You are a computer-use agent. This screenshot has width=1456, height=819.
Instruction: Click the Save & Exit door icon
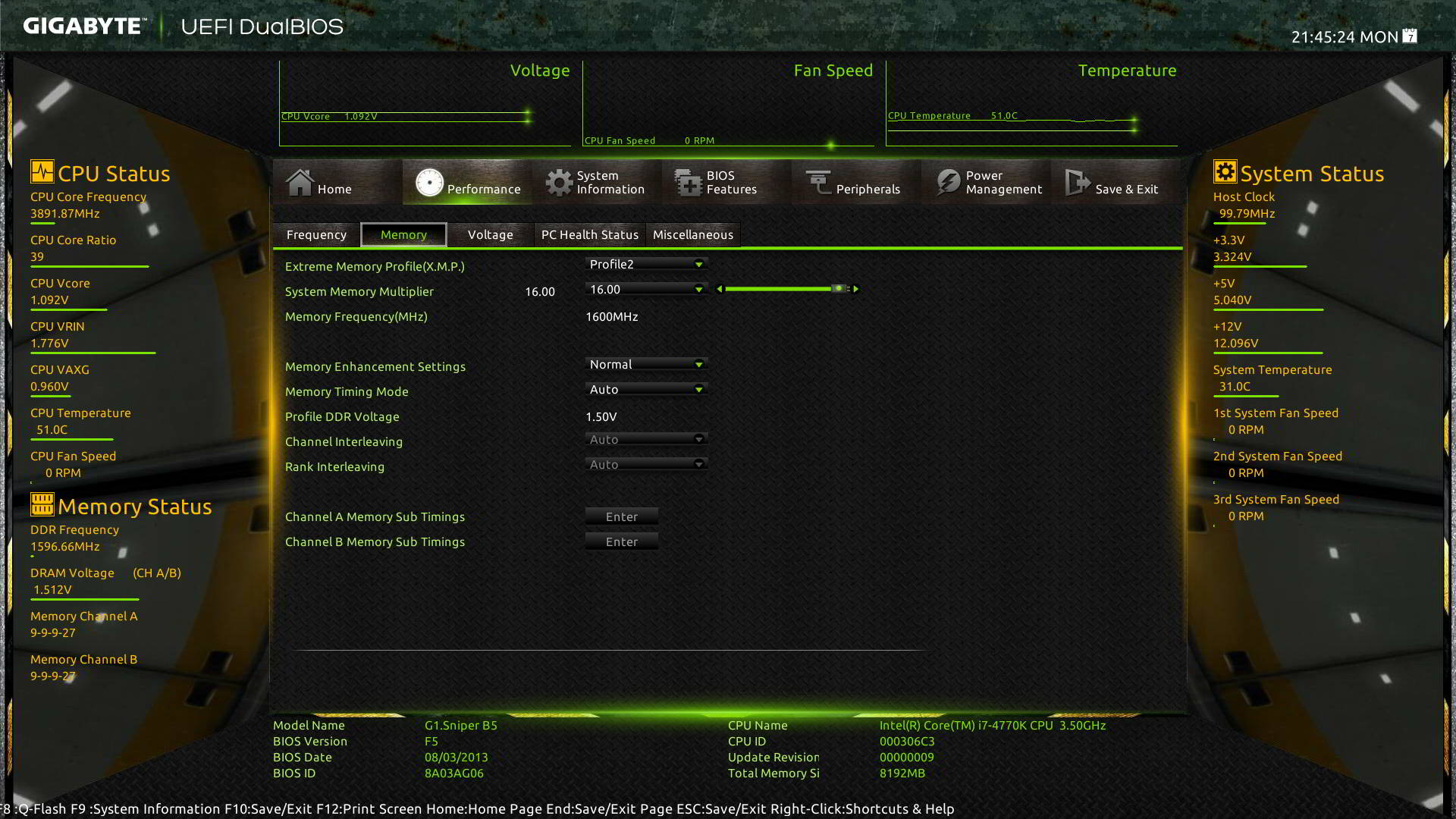pyautogui.click(x=1077, y=182)
